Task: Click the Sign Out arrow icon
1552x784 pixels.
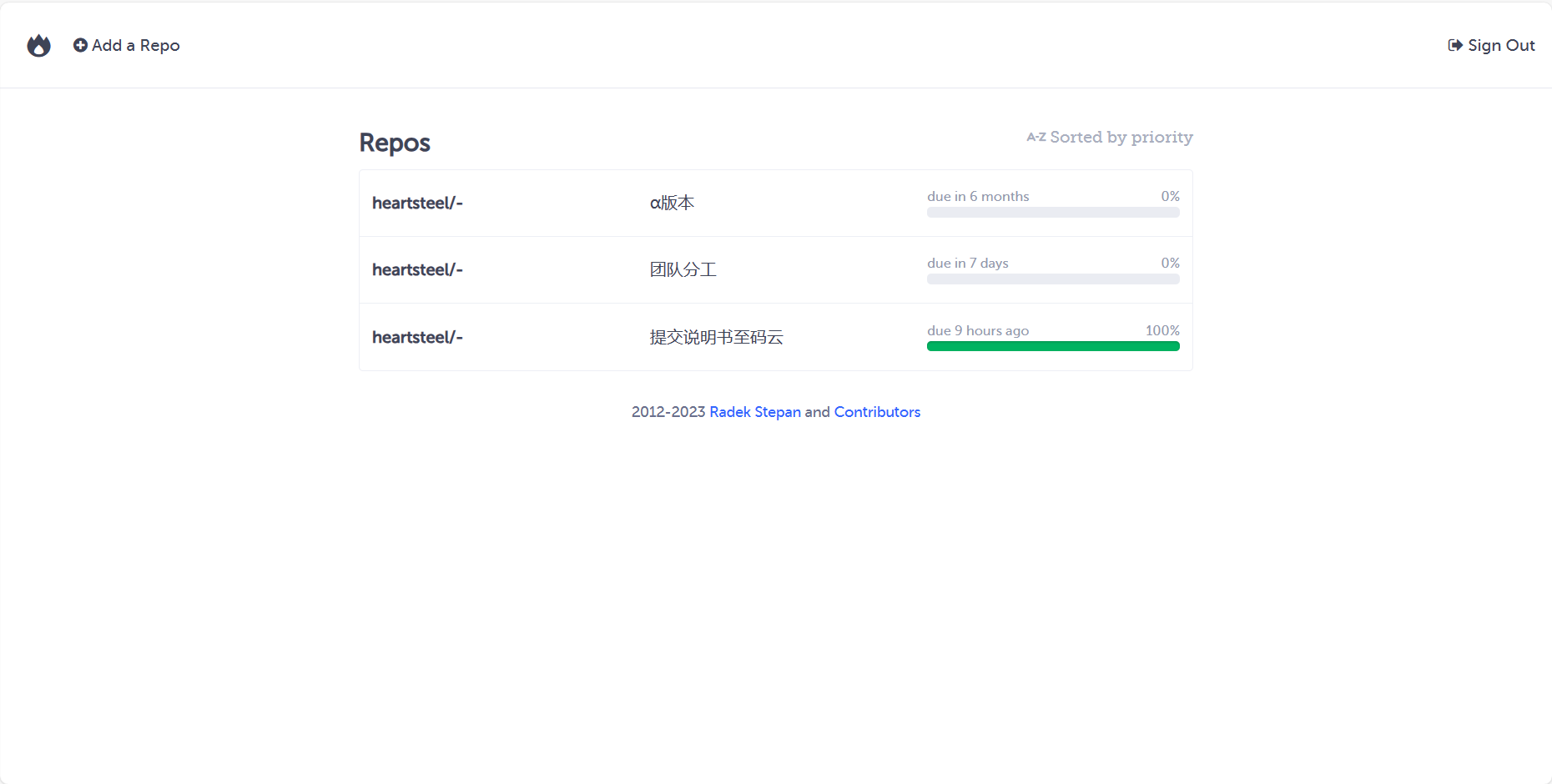Action: point(1455,45)
